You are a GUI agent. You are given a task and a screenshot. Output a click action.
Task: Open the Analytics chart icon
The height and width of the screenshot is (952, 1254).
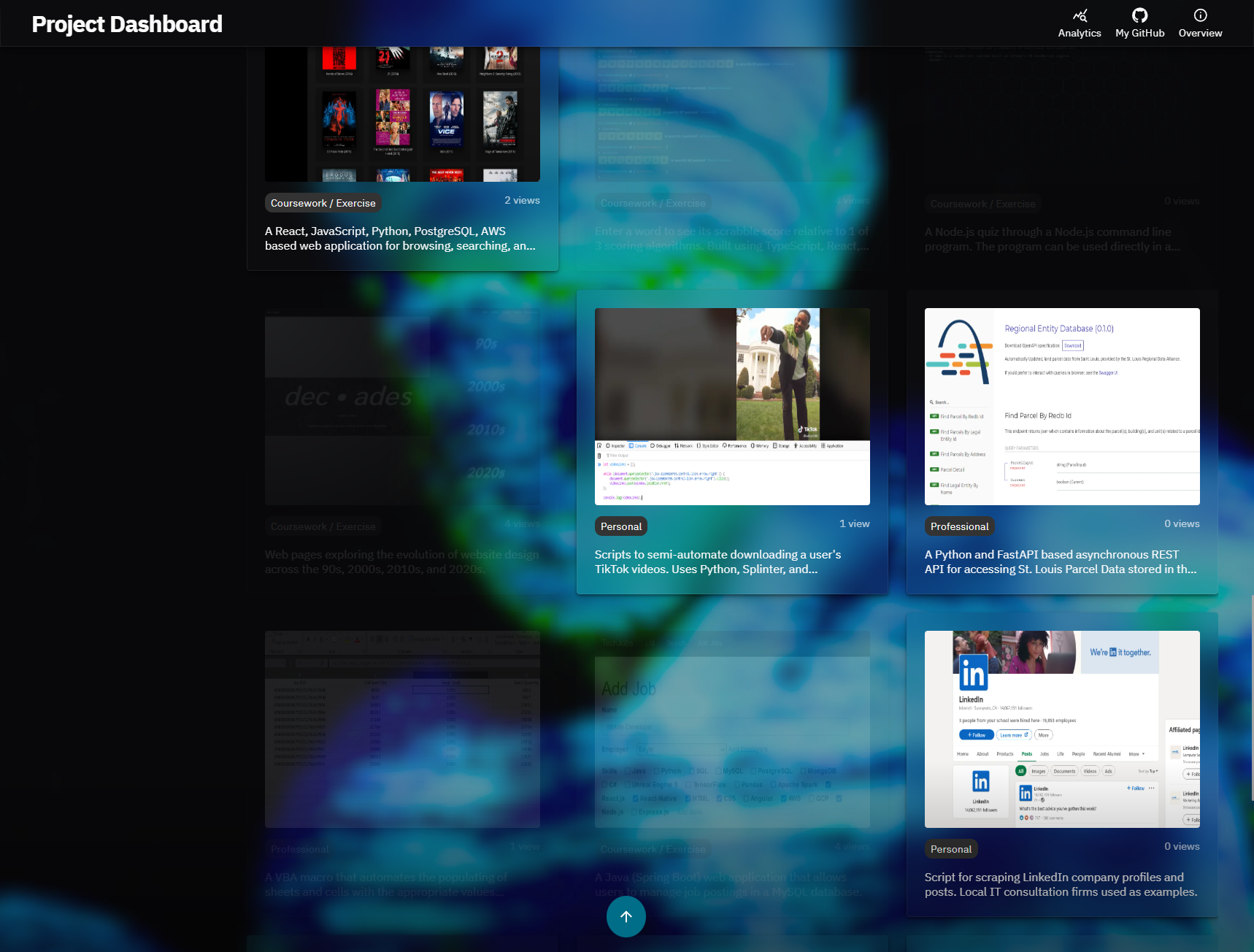pos(1079,15)
